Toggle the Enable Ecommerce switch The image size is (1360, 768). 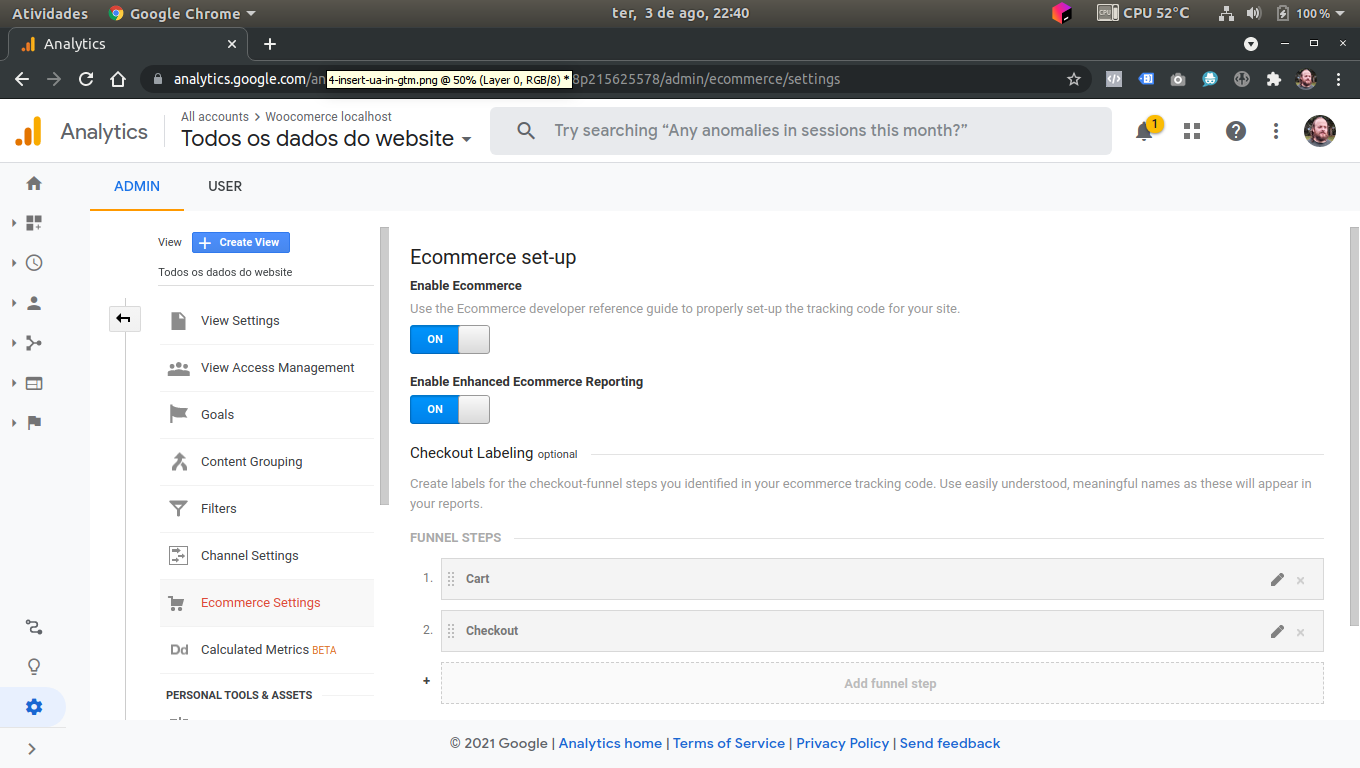point(449,339)
